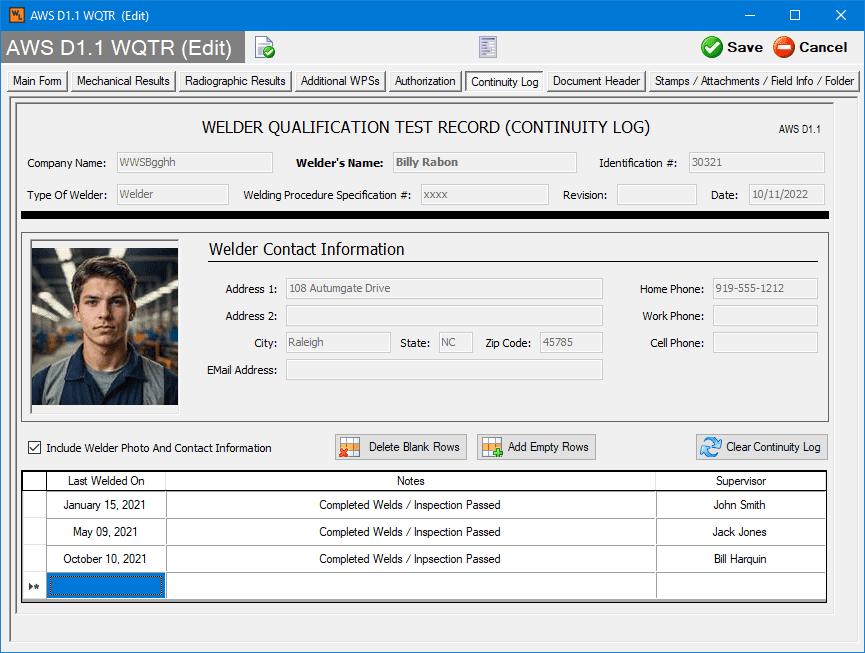Go to the Additional WPSs tab

pos(340,81)
